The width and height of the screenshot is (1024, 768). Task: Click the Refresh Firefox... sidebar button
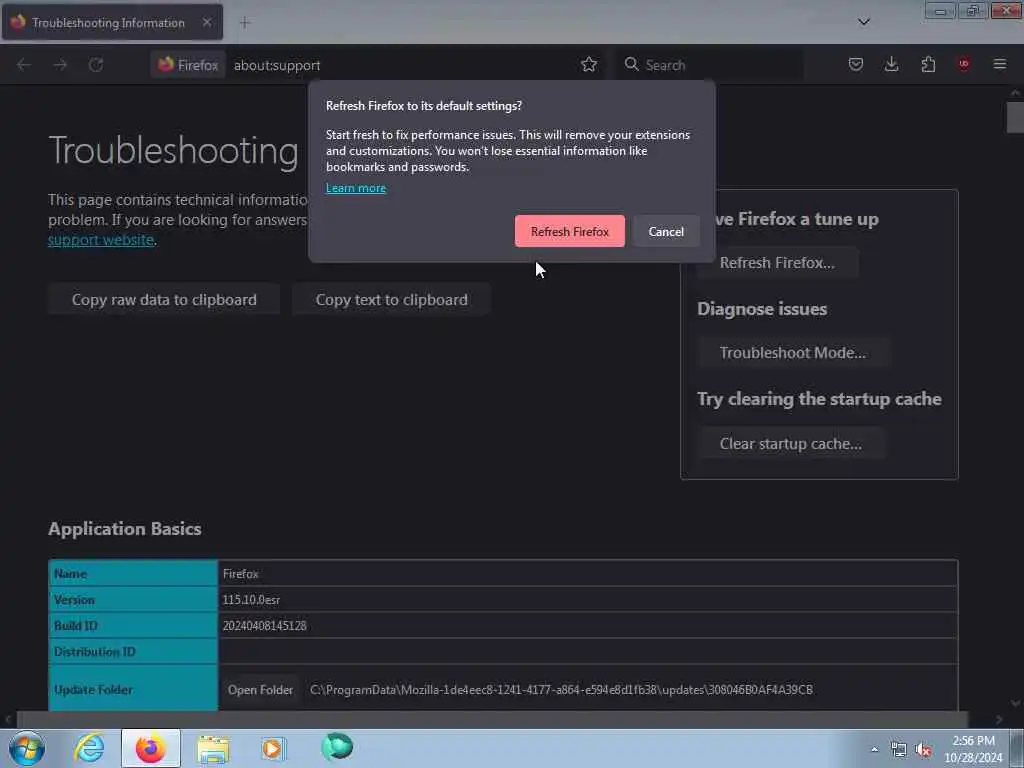pyautogui.click(x=776, y=263)
